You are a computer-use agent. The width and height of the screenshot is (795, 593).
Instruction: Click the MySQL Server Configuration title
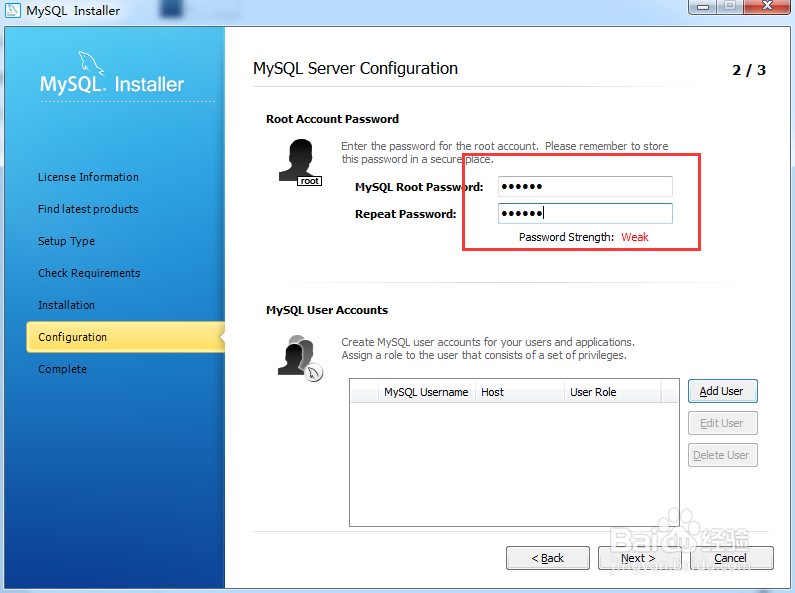coord(355,68)
